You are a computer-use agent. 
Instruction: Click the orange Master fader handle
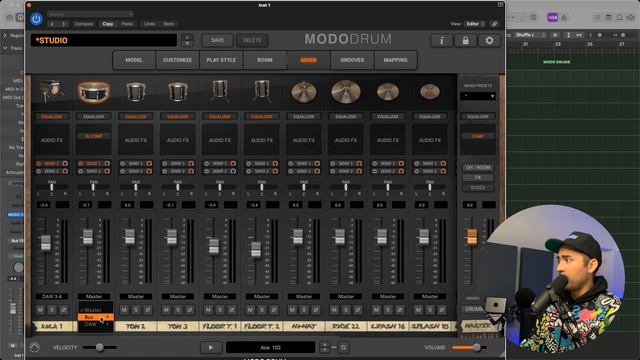click(x=471, y=237)
